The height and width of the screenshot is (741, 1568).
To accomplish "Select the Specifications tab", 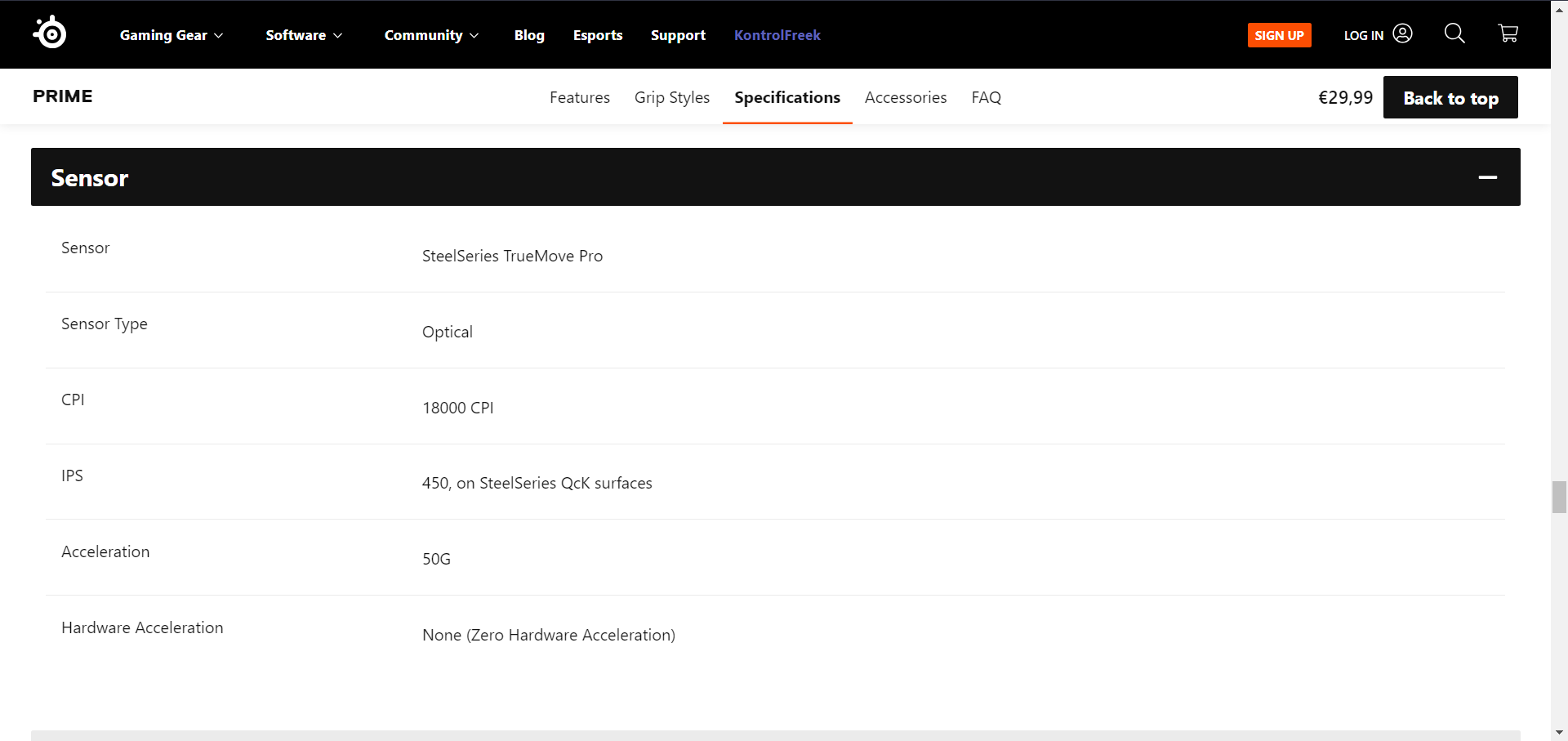I will pos(787,97).
